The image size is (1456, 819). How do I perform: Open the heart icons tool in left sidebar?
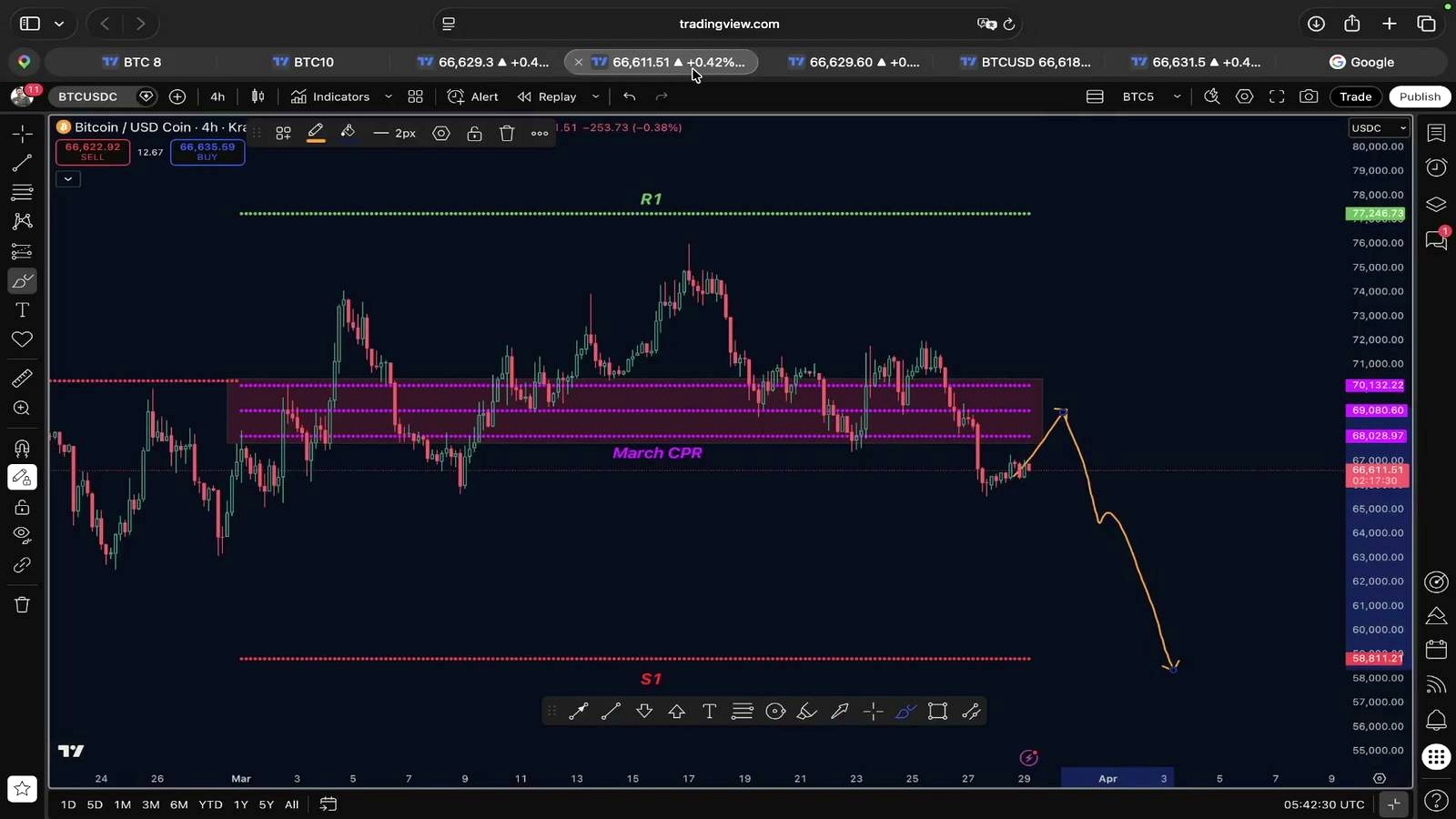pyautogui.click(x=22, y=339)
